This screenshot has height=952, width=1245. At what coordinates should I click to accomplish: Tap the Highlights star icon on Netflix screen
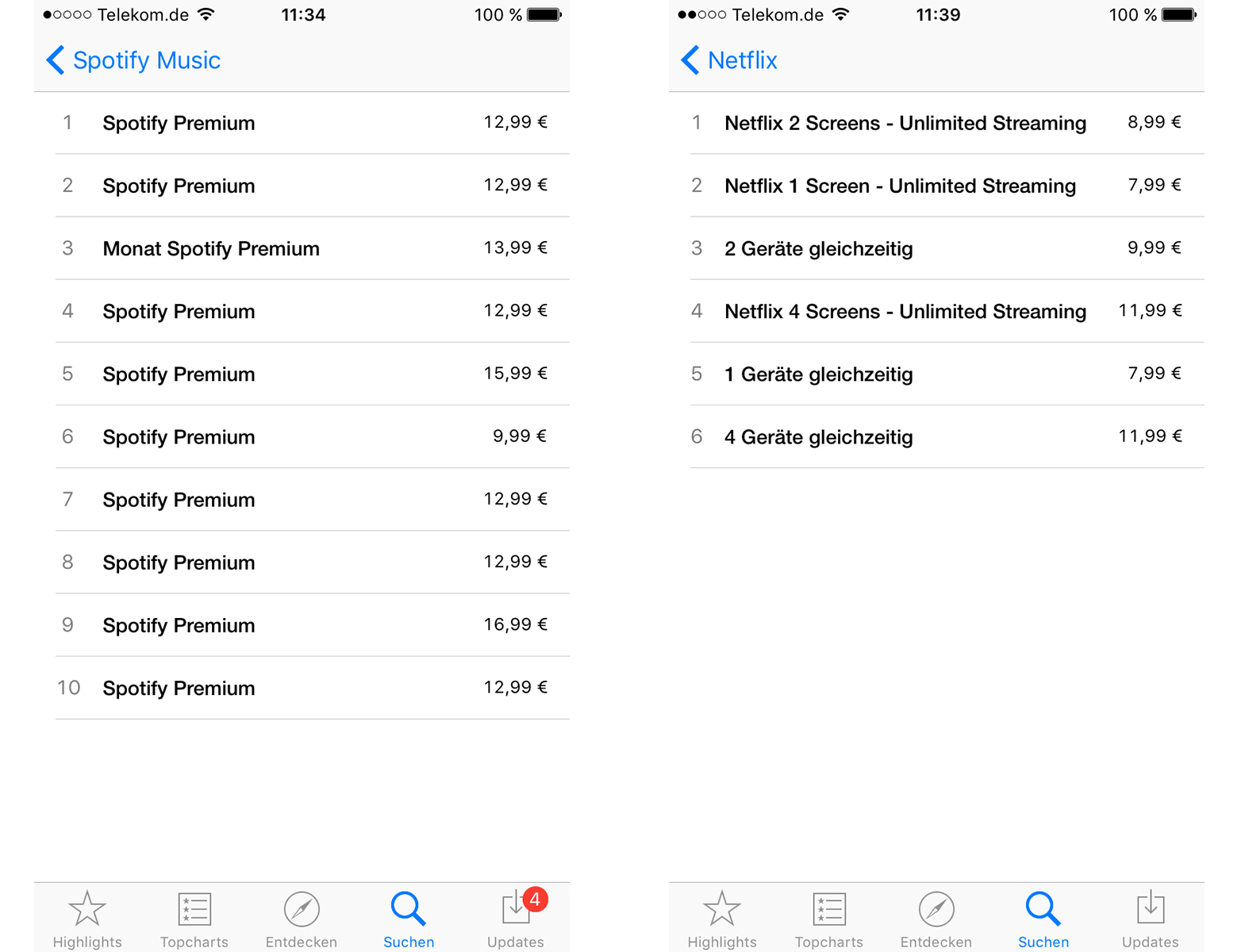722,908
